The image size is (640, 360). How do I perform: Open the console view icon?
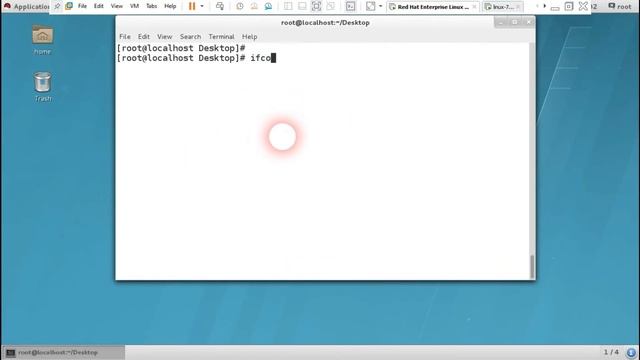[350, 6]
